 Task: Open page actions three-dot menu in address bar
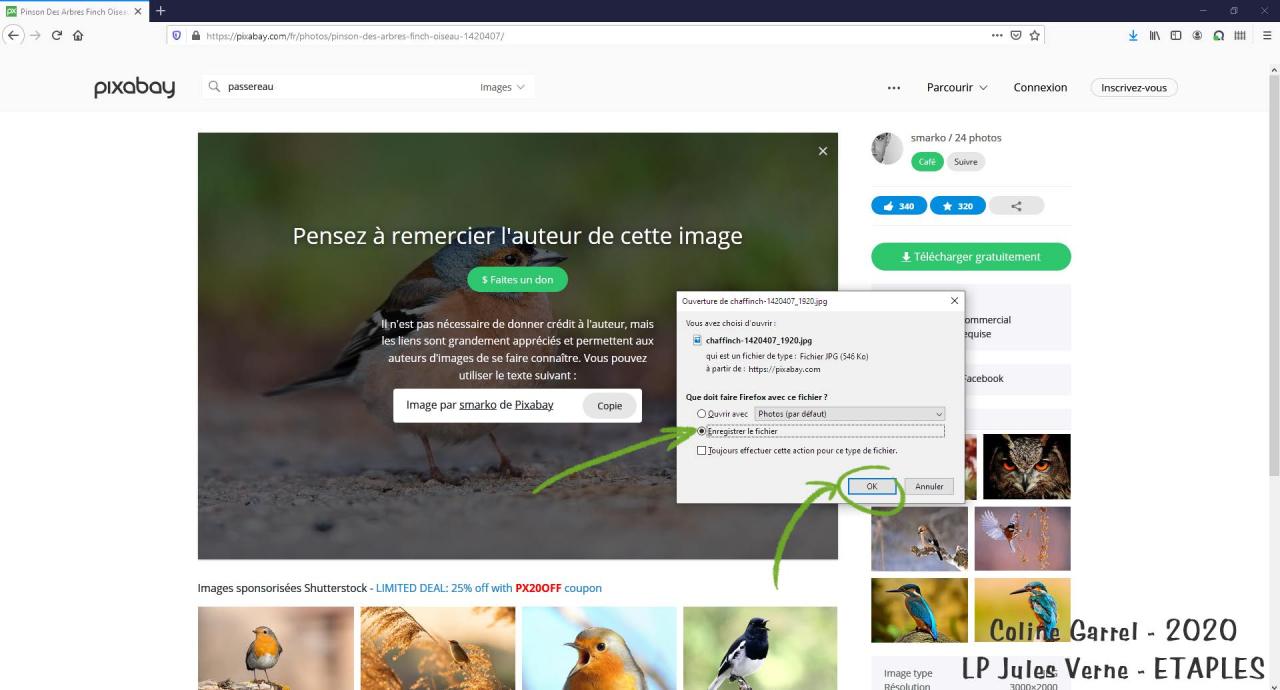pos(997,35)
